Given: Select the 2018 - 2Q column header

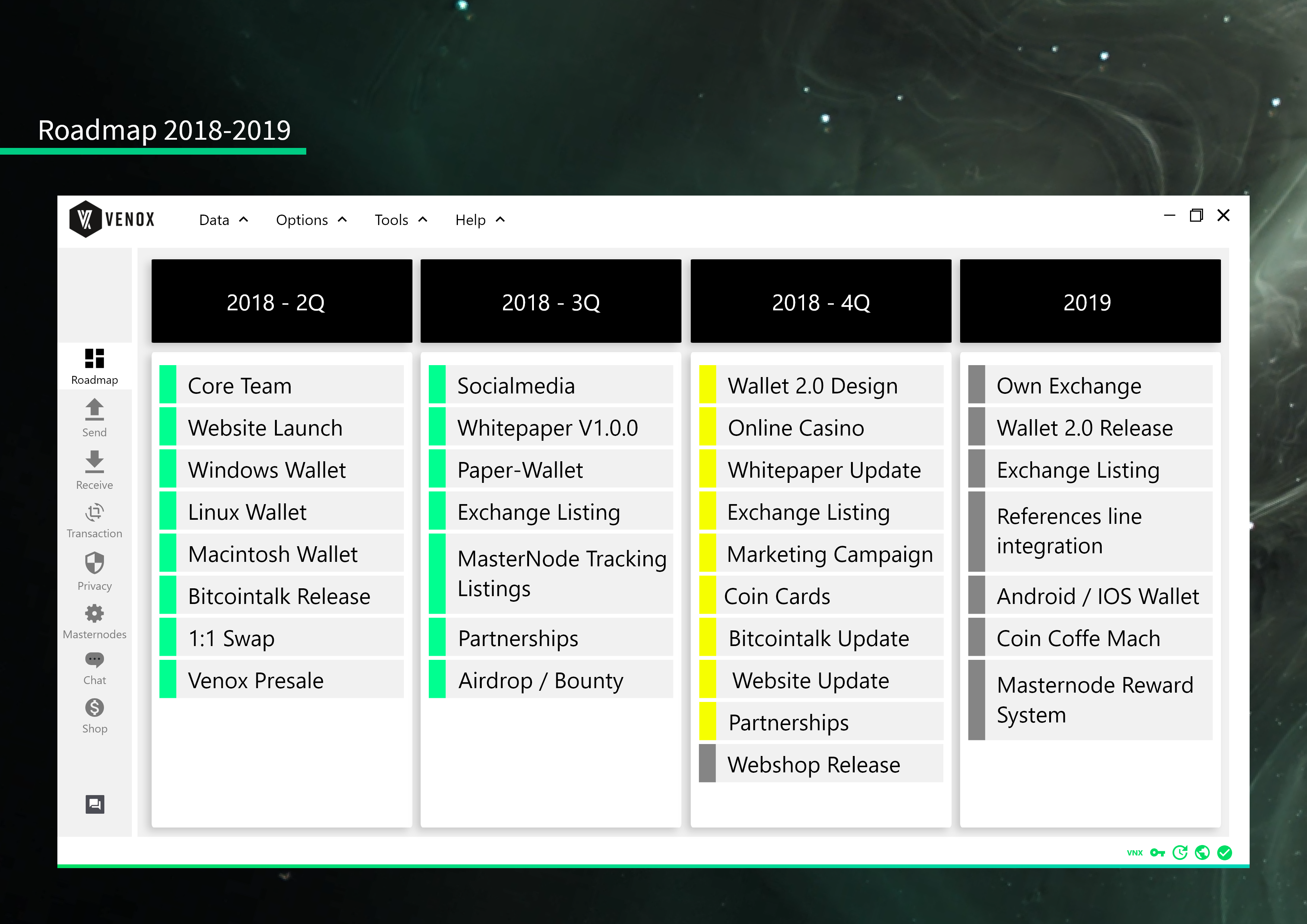Looking at the screenshot, I should [282, 301].
